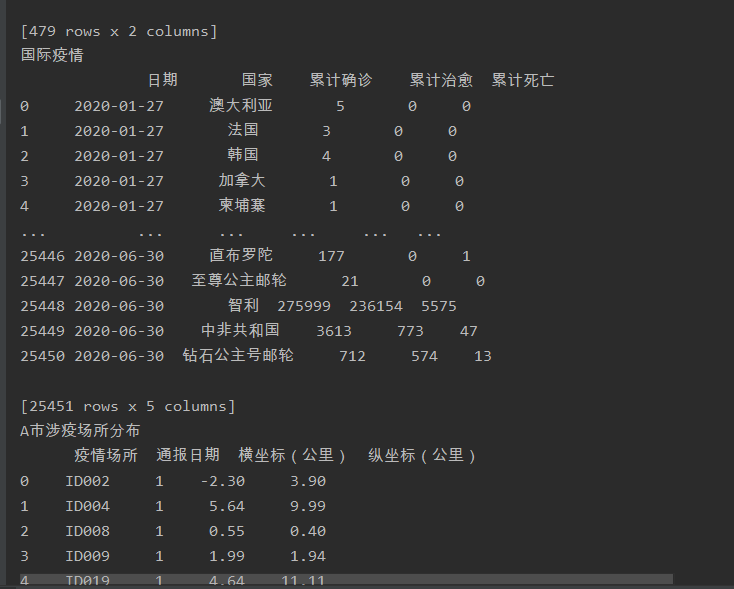Image resolution: width=734 pixels, height=589 pixels.
Task: Click the value 3613 for 中非共和国
Action: pyautogui.click(x=334, y=331)
